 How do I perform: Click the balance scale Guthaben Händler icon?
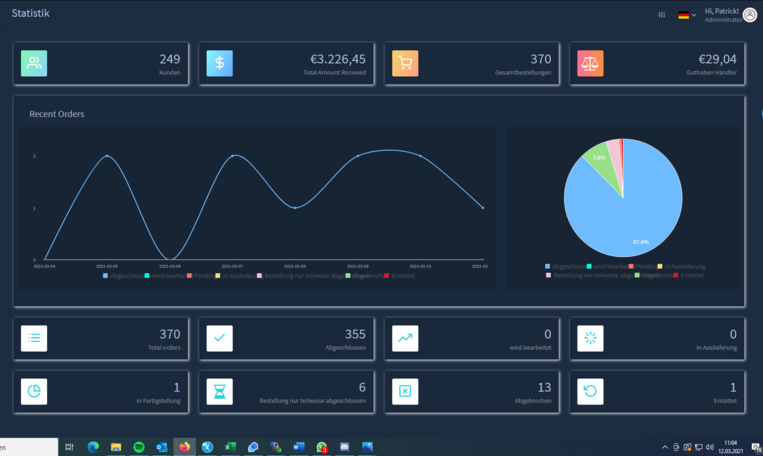coord(590,63)
